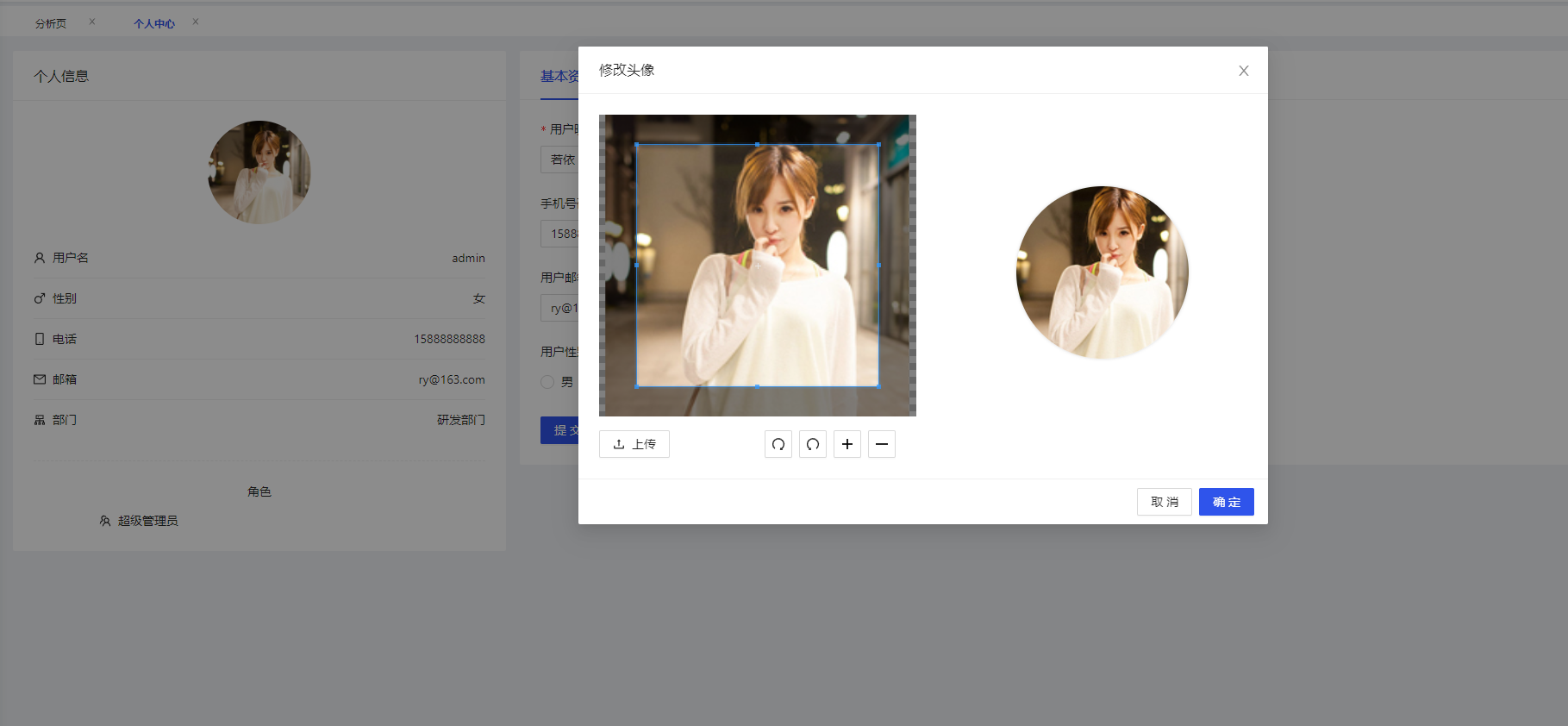Screen dimensions: 1568x726
Task: Close the 分析页 tab
Action: pyautogui.click(x=92, y=22)
